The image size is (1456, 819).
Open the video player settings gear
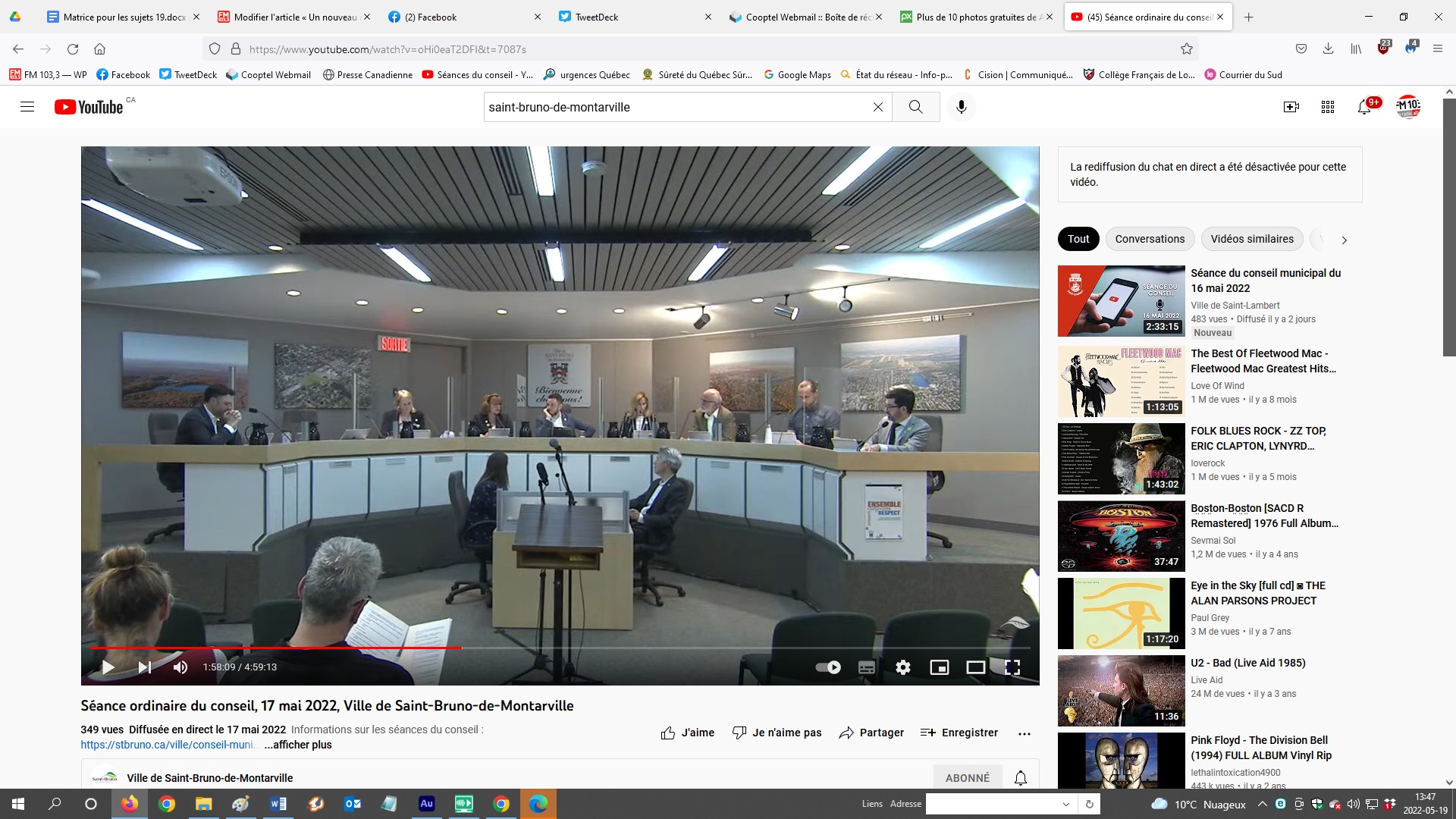point(902,667)
